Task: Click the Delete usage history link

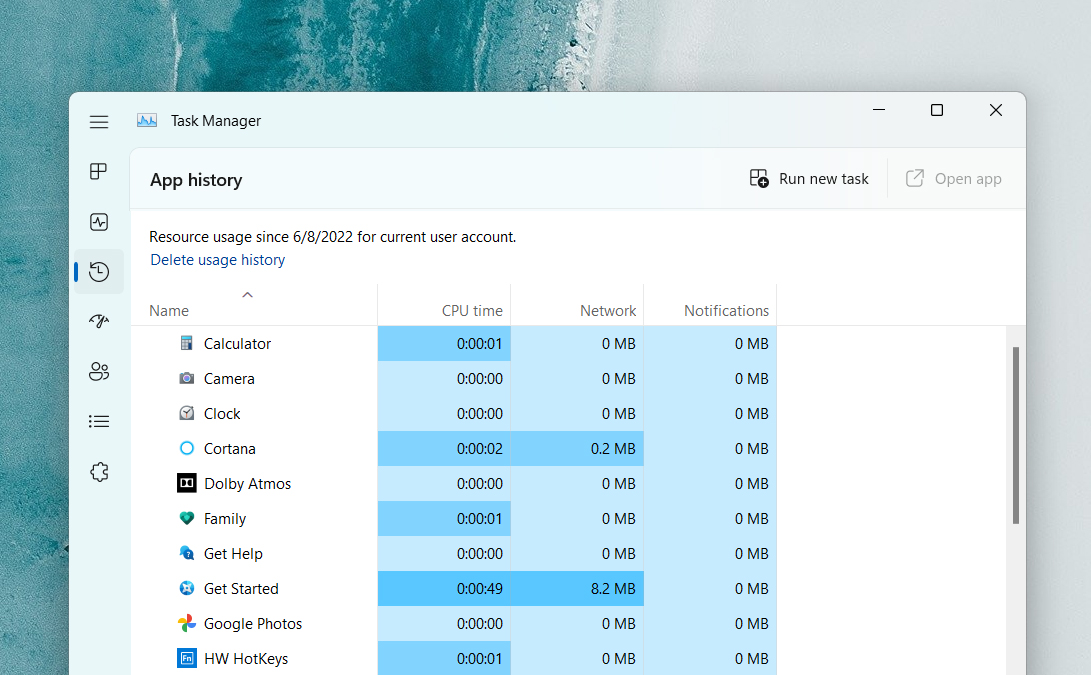Action: point(218,260)
